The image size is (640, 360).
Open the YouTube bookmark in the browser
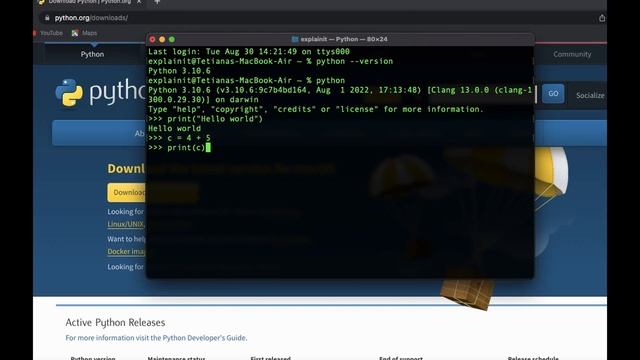coord(48,33)
